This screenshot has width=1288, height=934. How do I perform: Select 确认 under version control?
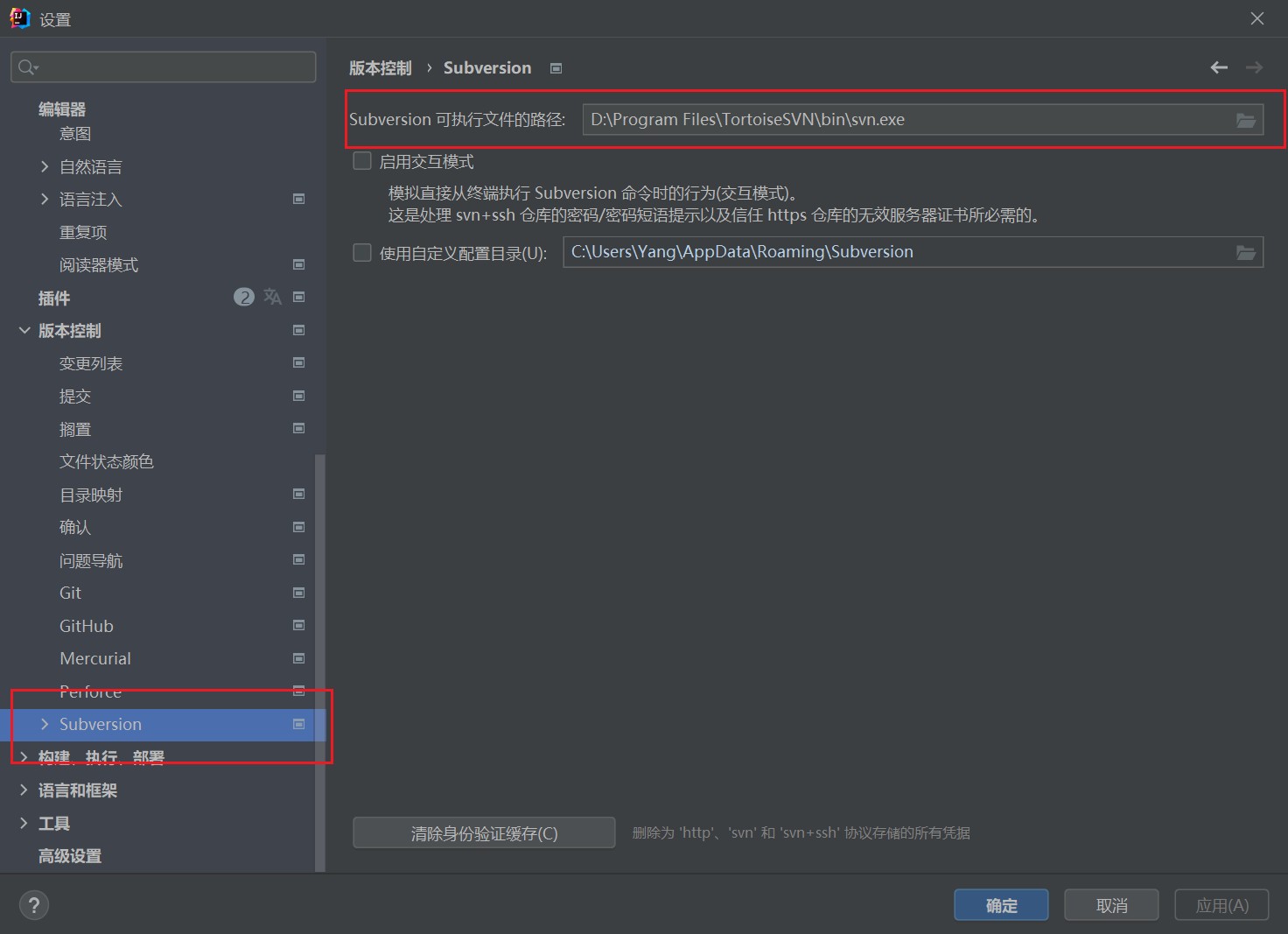coord(75,527)
